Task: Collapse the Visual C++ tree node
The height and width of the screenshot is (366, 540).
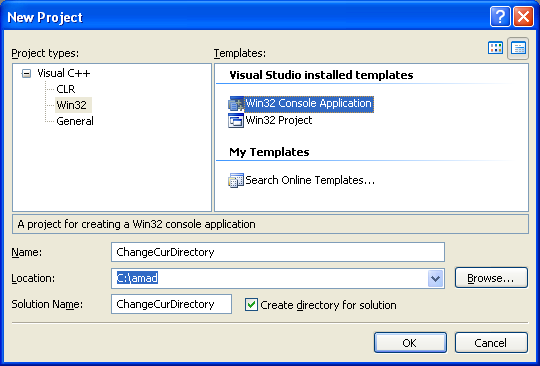Action: (x=26, y=73)
